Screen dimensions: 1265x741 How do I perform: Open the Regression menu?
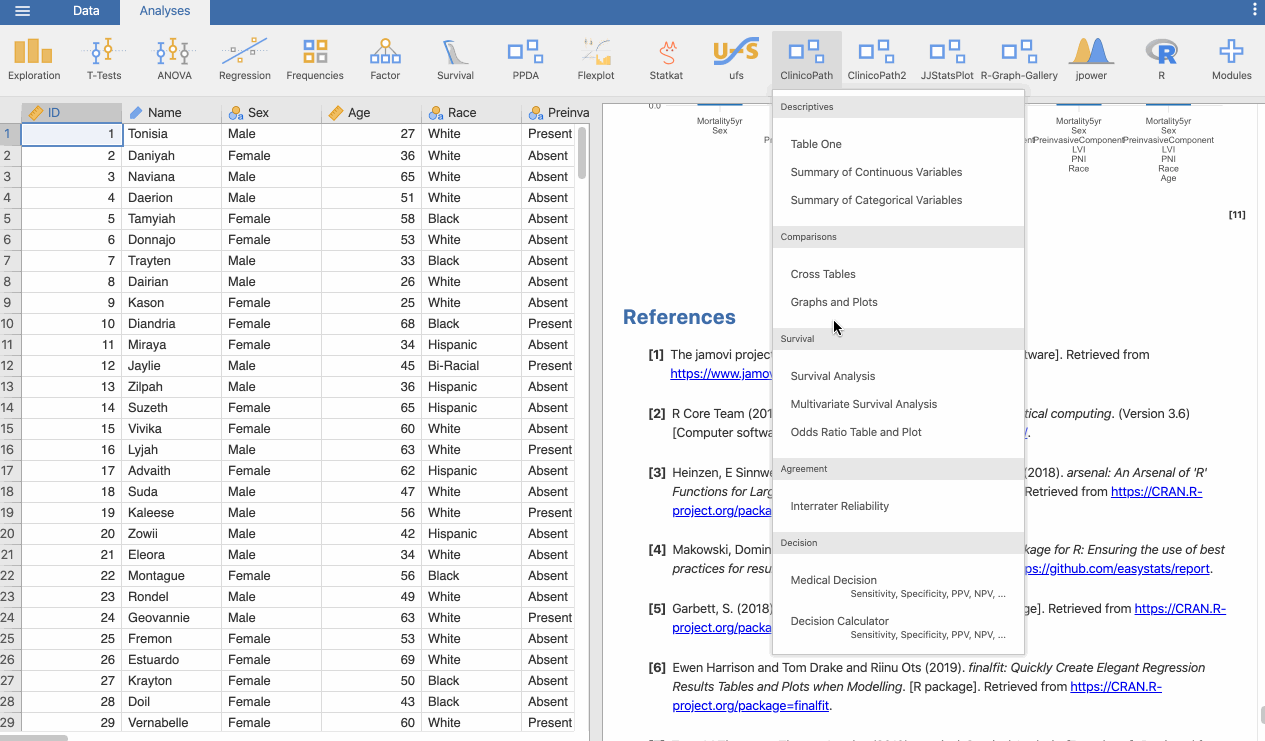(245, 59)
